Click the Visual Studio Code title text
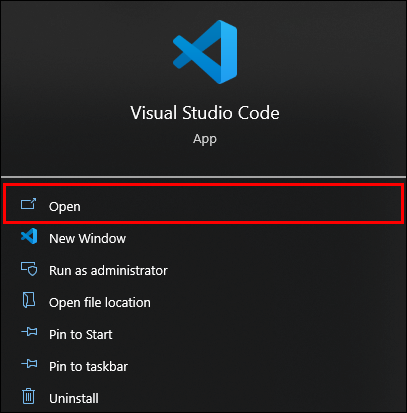 [205, 113]
